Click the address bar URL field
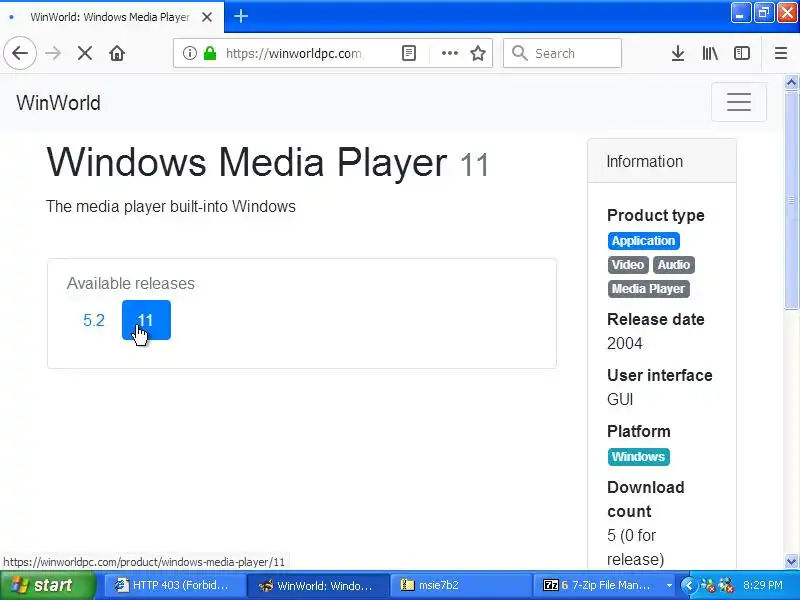Image resolution: width=800 pixels, height=600 pixels. 293,53
